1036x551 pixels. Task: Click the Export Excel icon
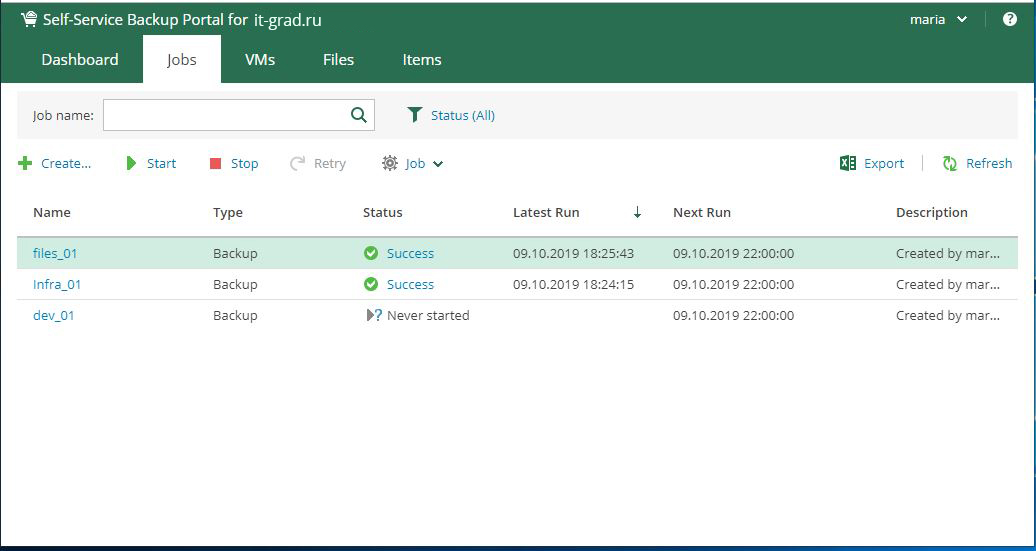click(848, 164)
